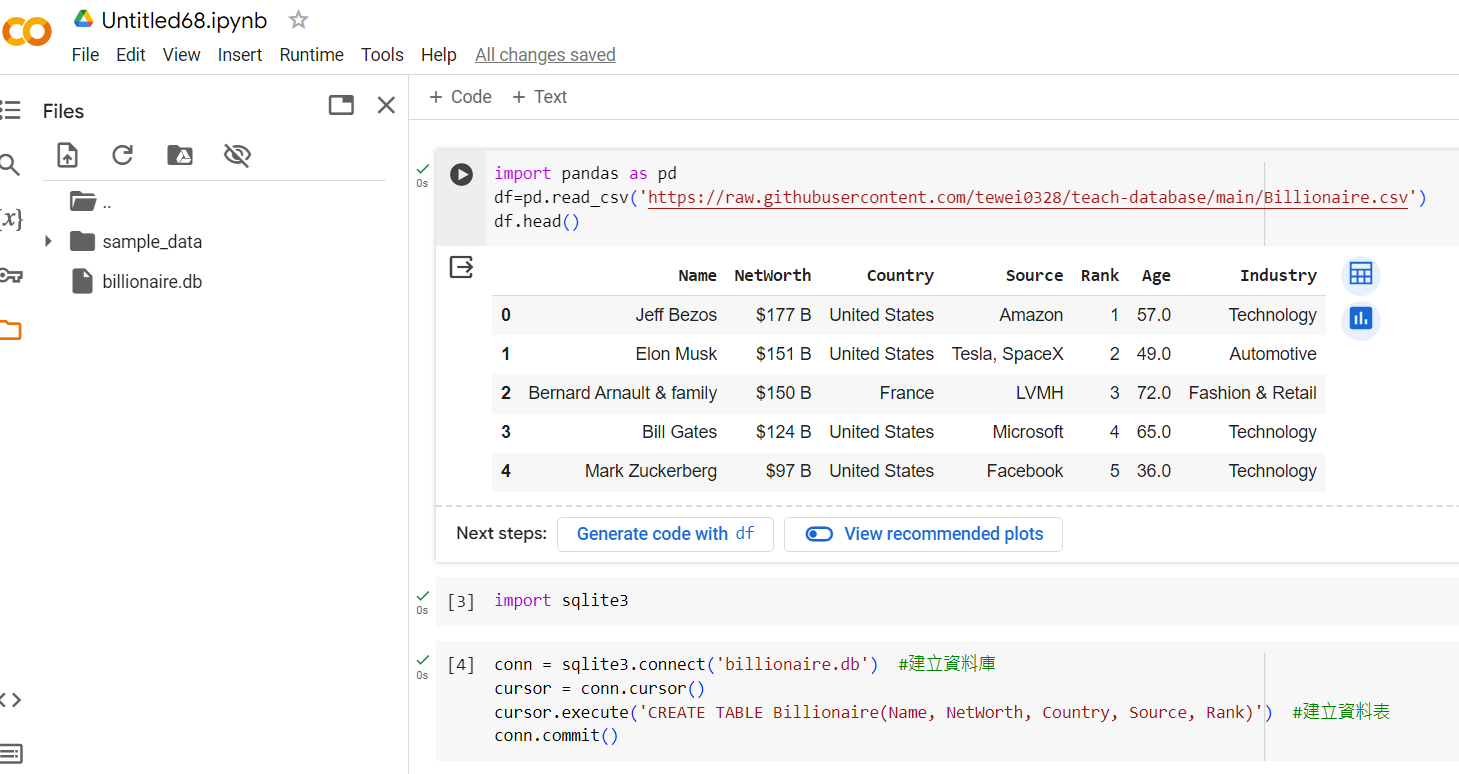Click the cell output actions icon

pos(461,267)
